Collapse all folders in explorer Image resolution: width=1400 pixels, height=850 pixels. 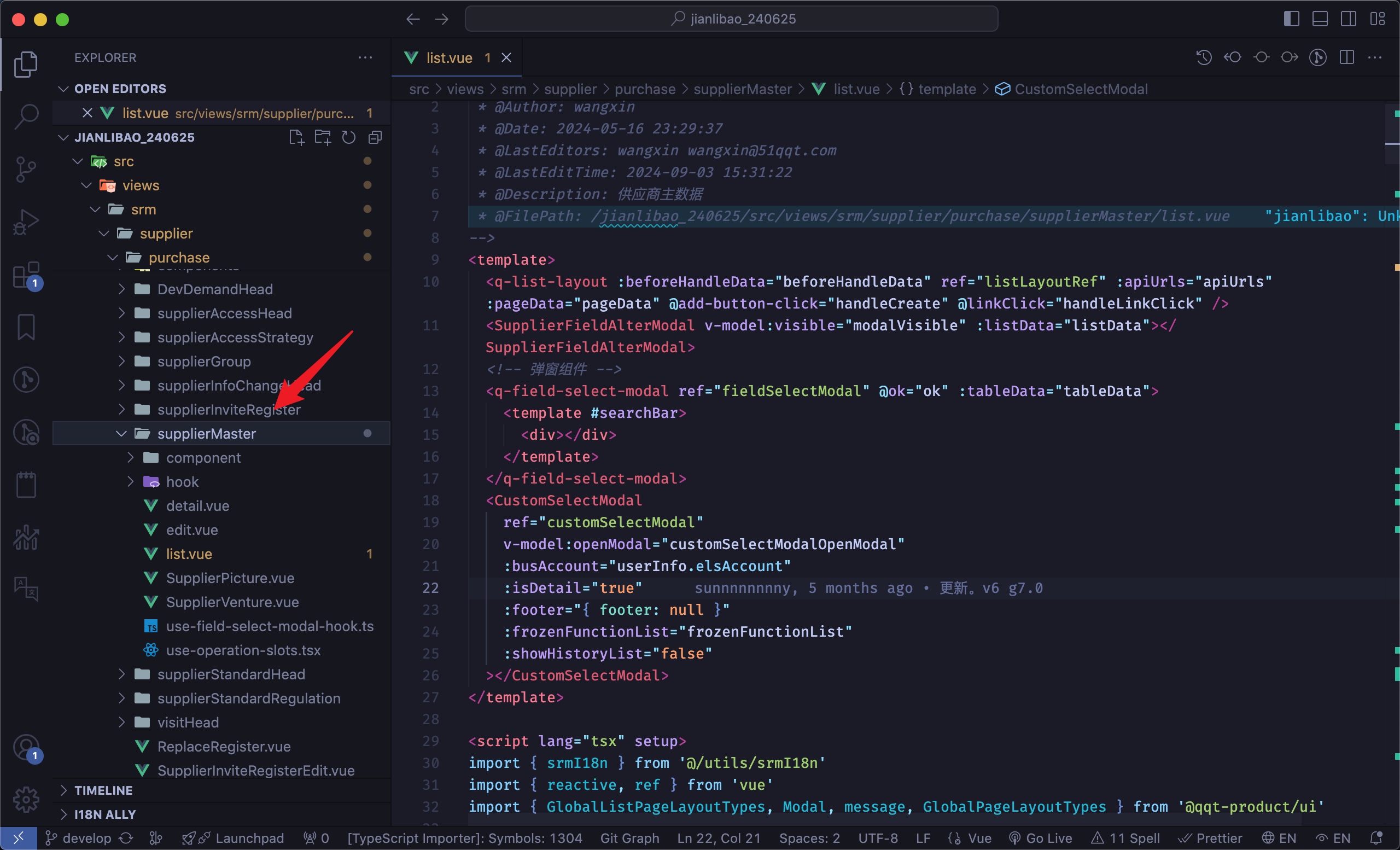375,137
